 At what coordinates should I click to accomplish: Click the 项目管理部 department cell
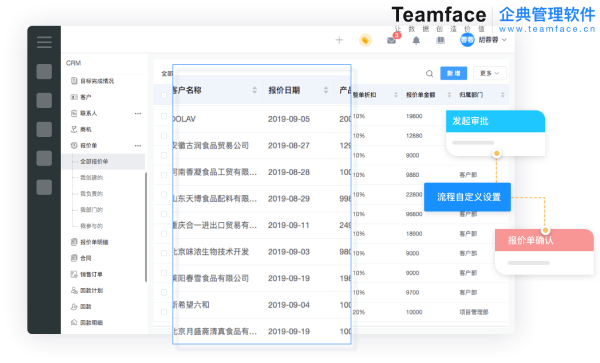[474, 312]
